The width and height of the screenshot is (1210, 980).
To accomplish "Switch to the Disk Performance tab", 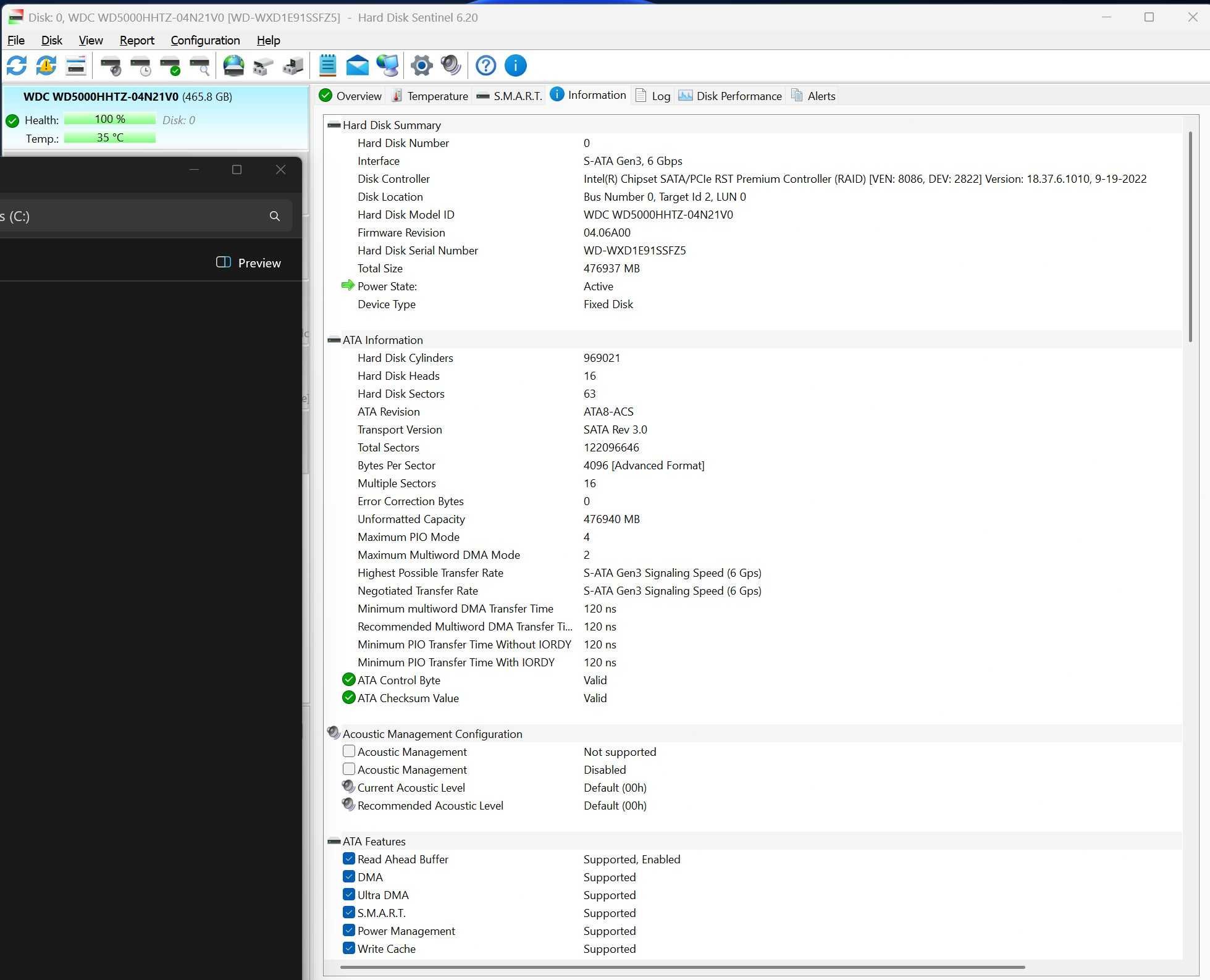I will pos(730,96).
